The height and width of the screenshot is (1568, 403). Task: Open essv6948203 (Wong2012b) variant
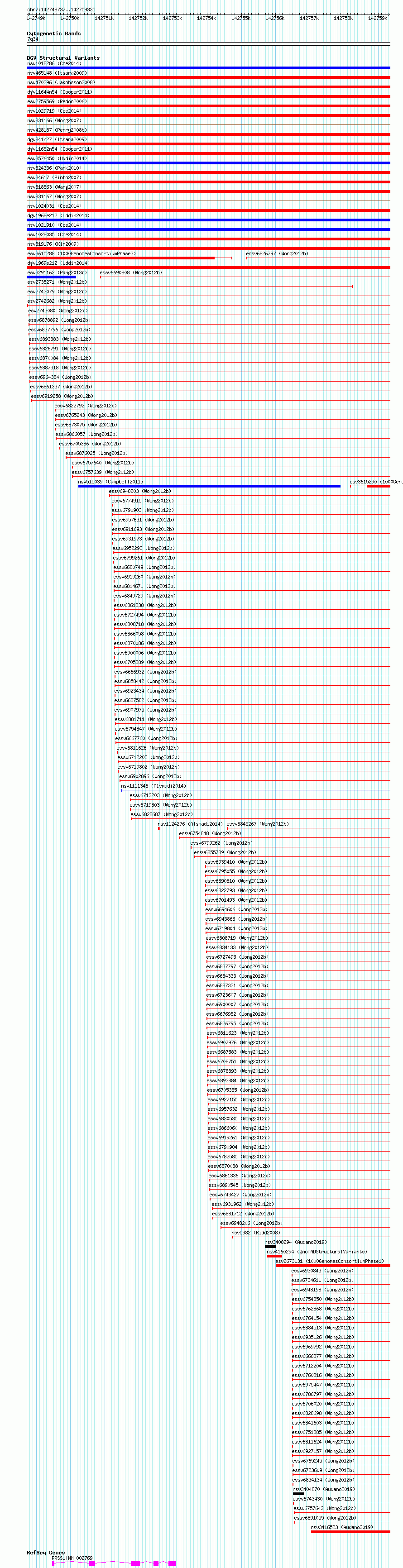[140, 492]
